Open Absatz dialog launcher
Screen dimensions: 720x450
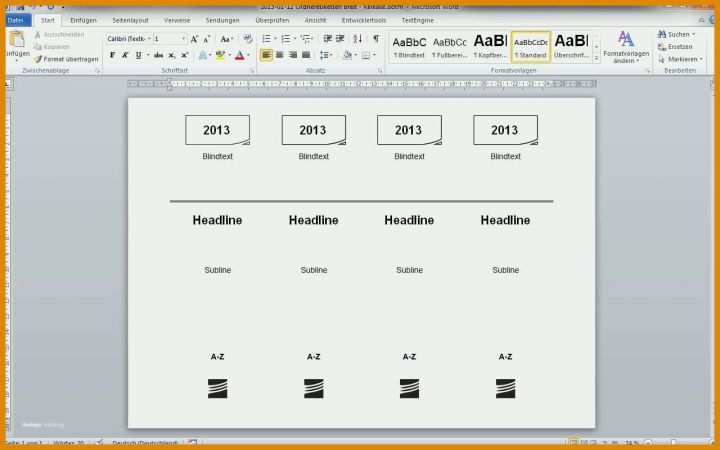tap(380, 71)
